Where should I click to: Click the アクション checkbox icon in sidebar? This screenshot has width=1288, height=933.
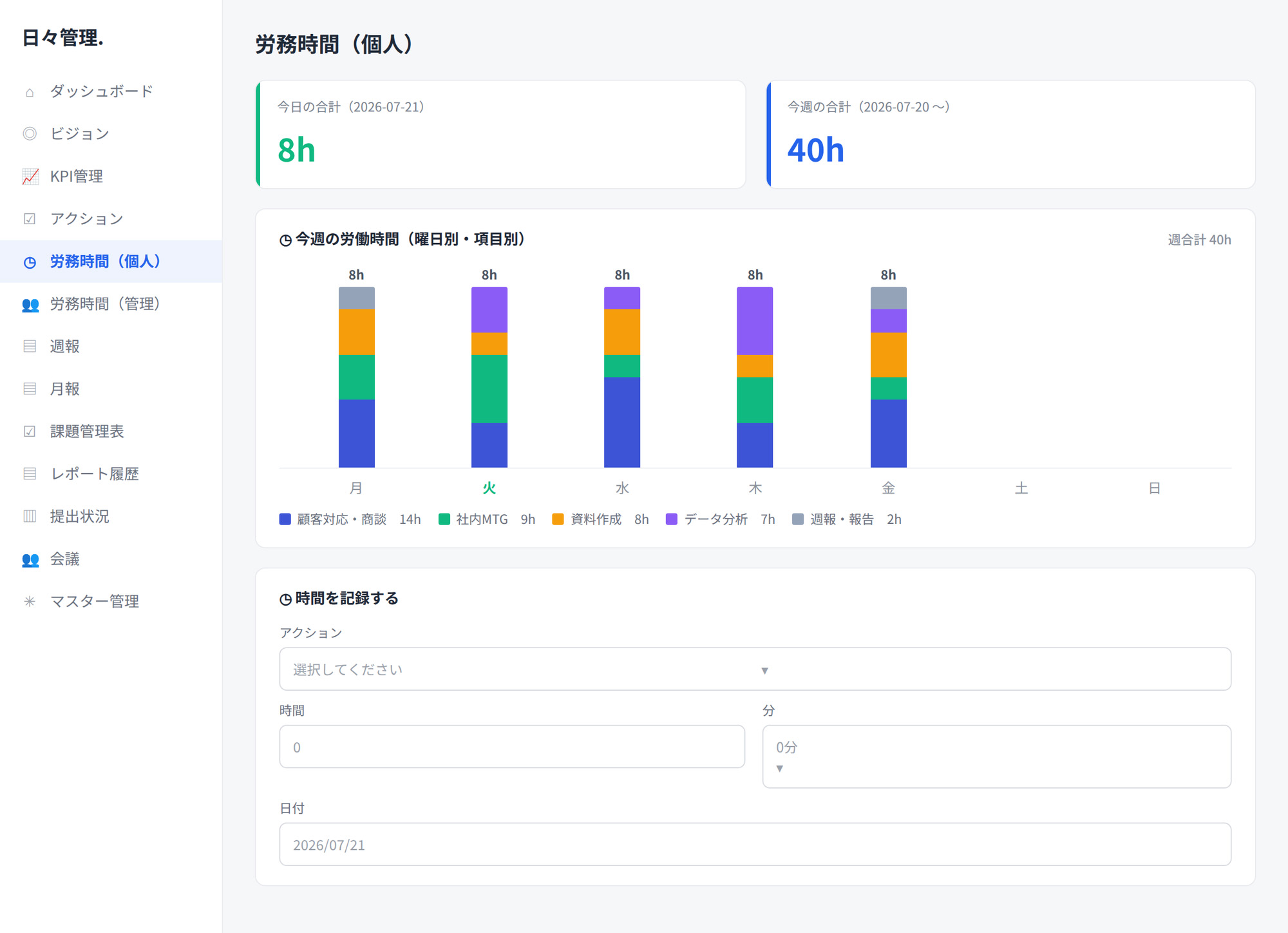30,219
